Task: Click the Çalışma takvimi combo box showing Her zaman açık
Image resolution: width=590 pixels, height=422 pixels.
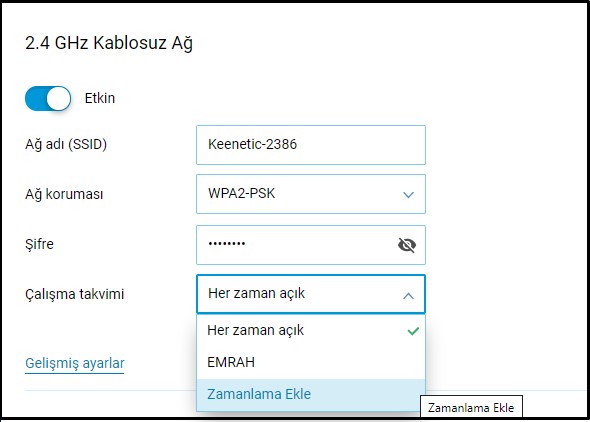Action: [x=311, y=294]
